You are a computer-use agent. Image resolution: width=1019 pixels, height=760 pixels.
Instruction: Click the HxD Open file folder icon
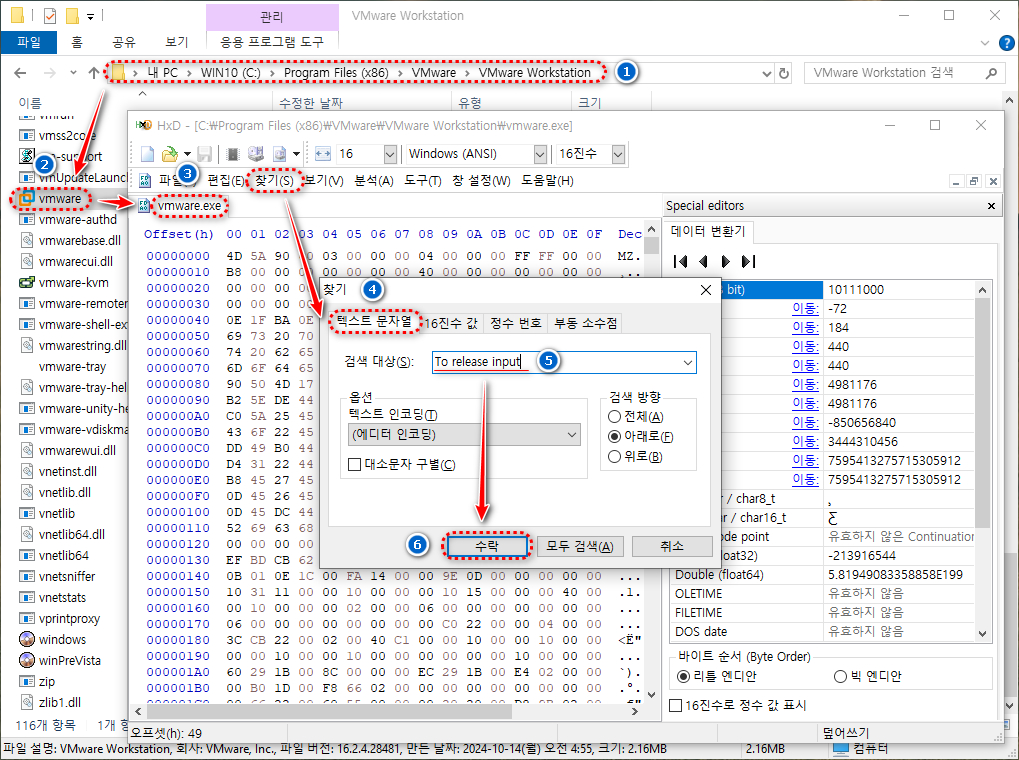(x=170, y=154)
